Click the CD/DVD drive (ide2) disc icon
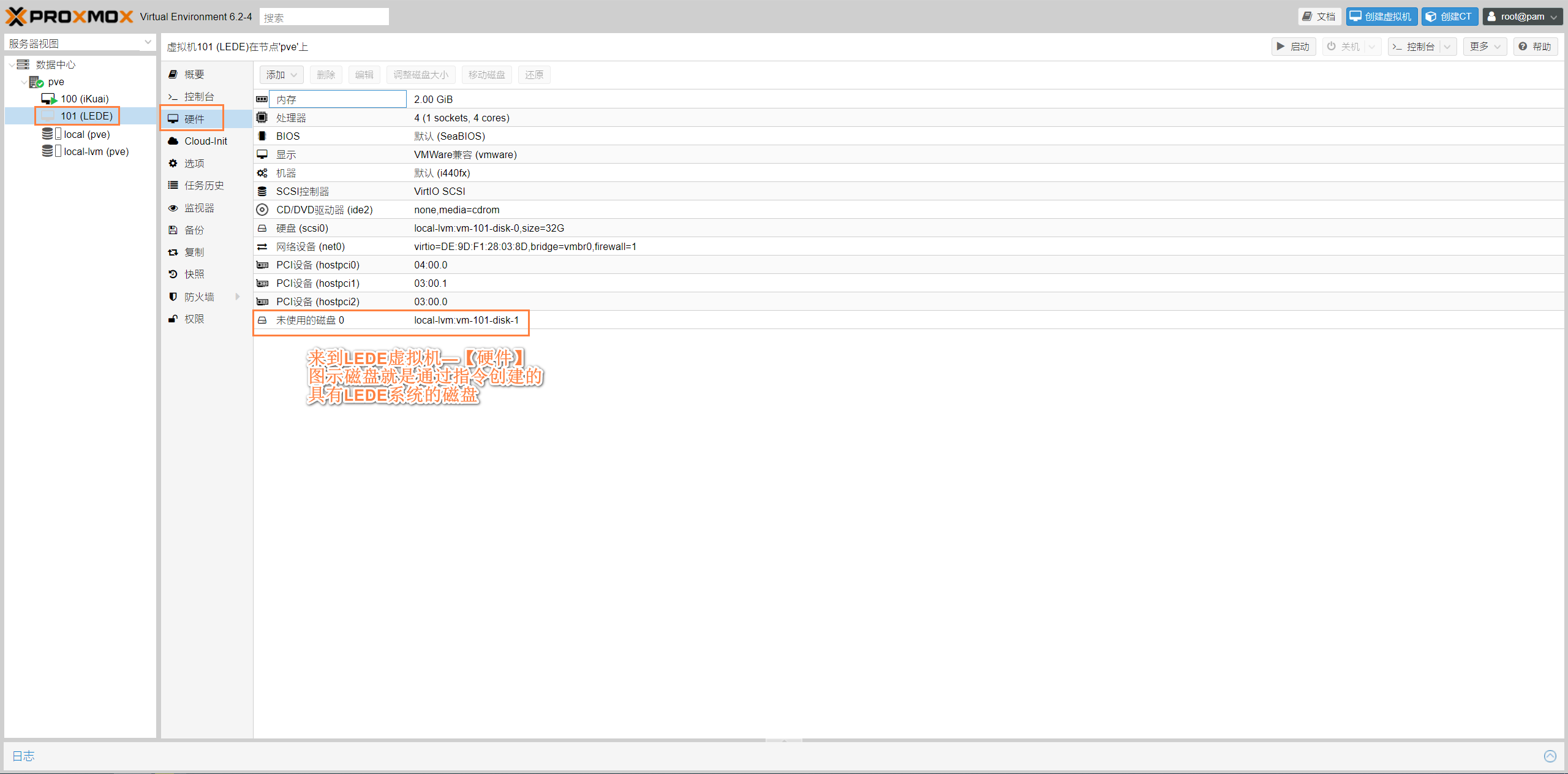Viewport: 1568px width, 774px height. click(262, 210)
